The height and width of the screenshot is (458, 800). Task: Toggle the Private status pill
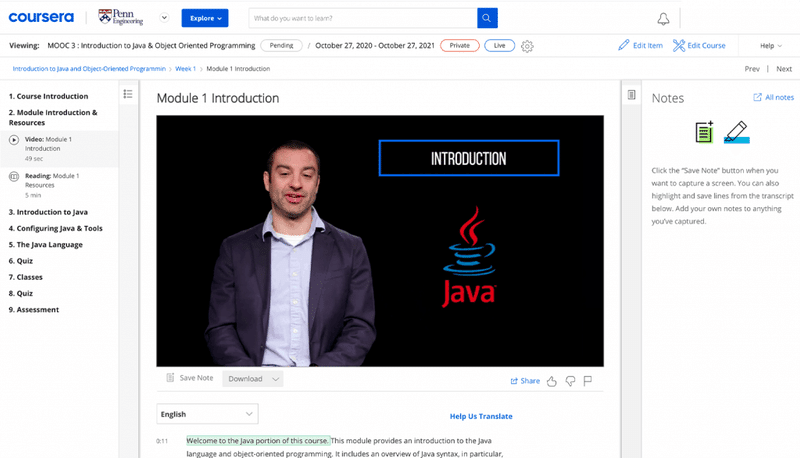tap(459, 45)
